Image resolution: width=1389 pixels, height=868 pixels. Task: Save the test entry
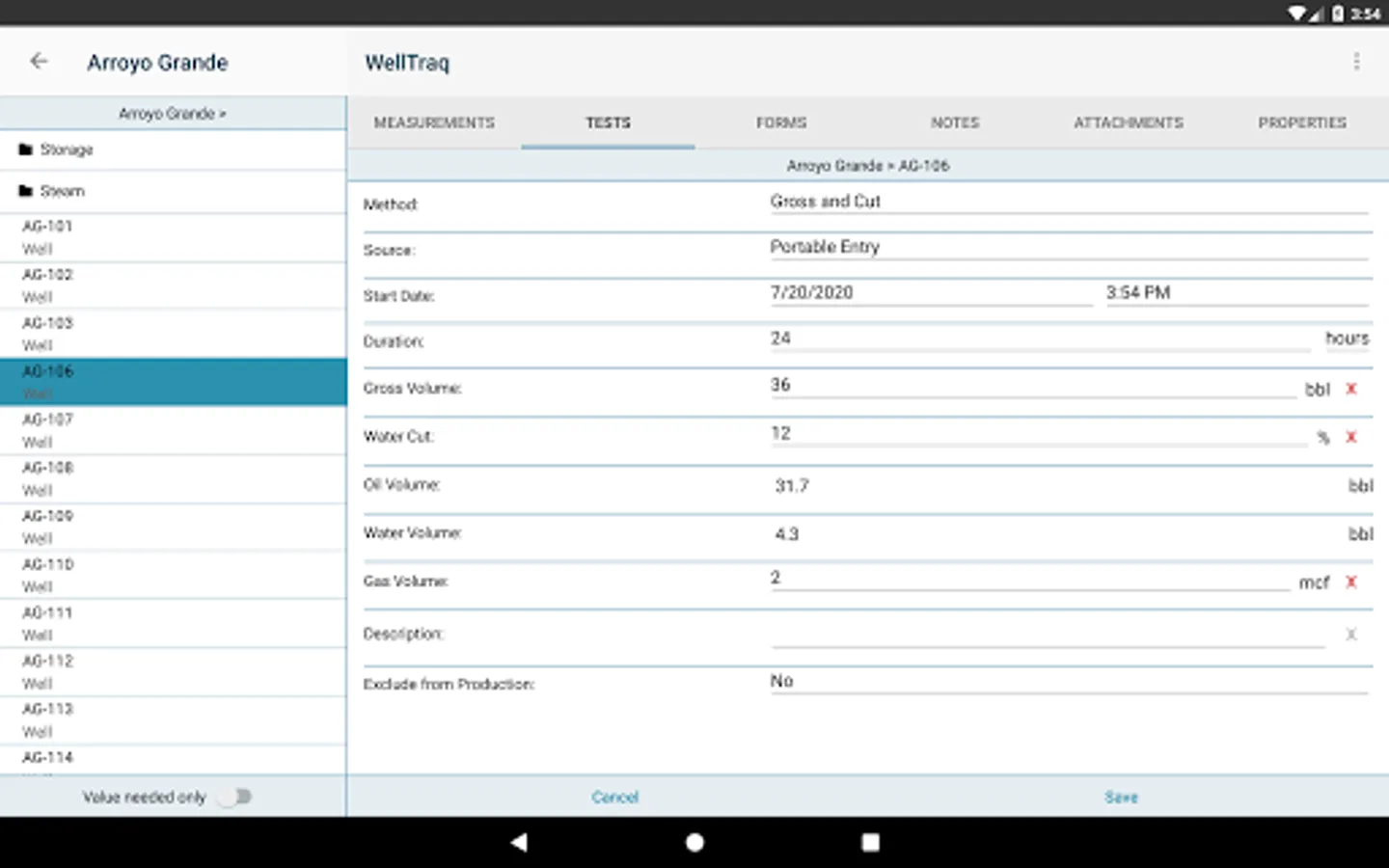(1121, 797)
